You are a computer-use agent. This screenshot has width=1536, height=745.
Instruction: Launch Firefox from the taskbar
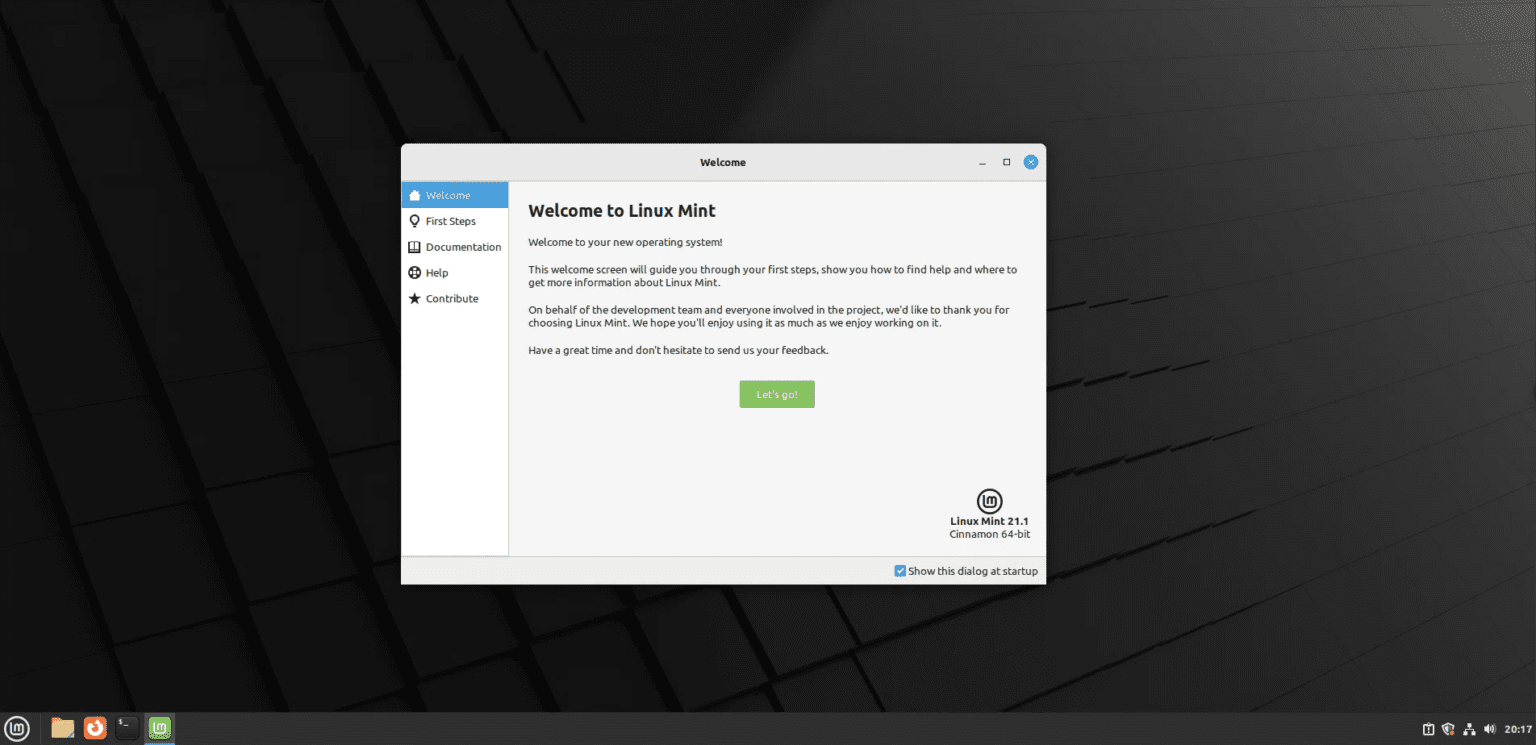pyautogui.click(x=94, y=728)
